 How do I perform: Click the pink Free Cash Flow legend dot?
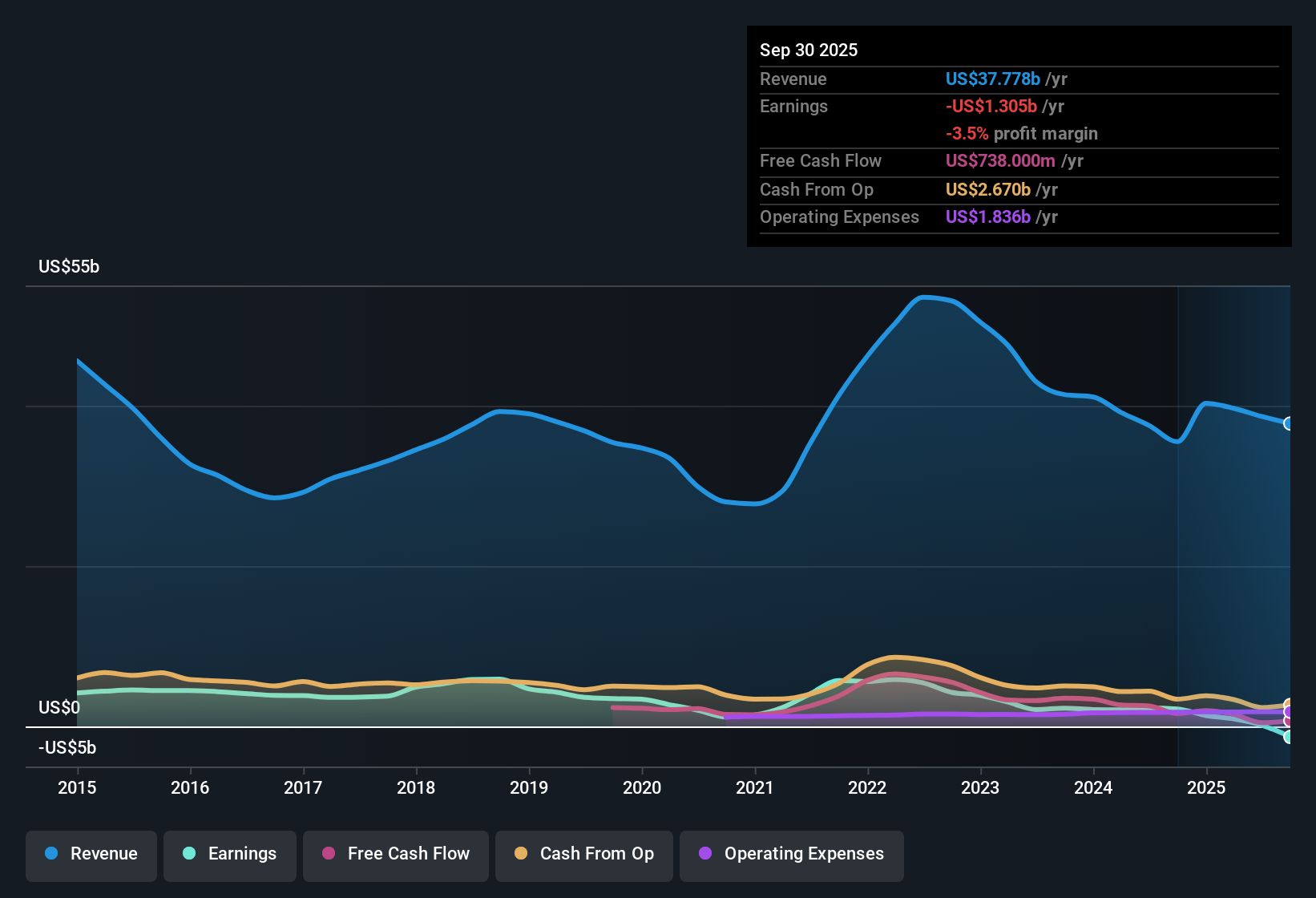click(327, 854)
